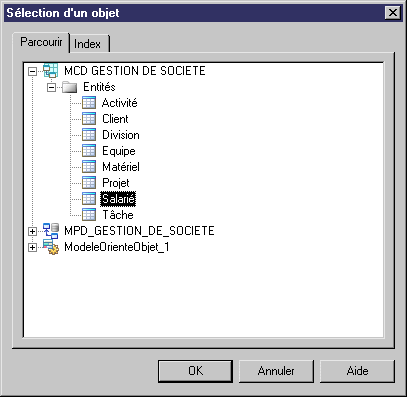Click the MCD GESTION DE SOCIETE model icon
Viewport: 407px width, 397px height.
tap(51, 71)
